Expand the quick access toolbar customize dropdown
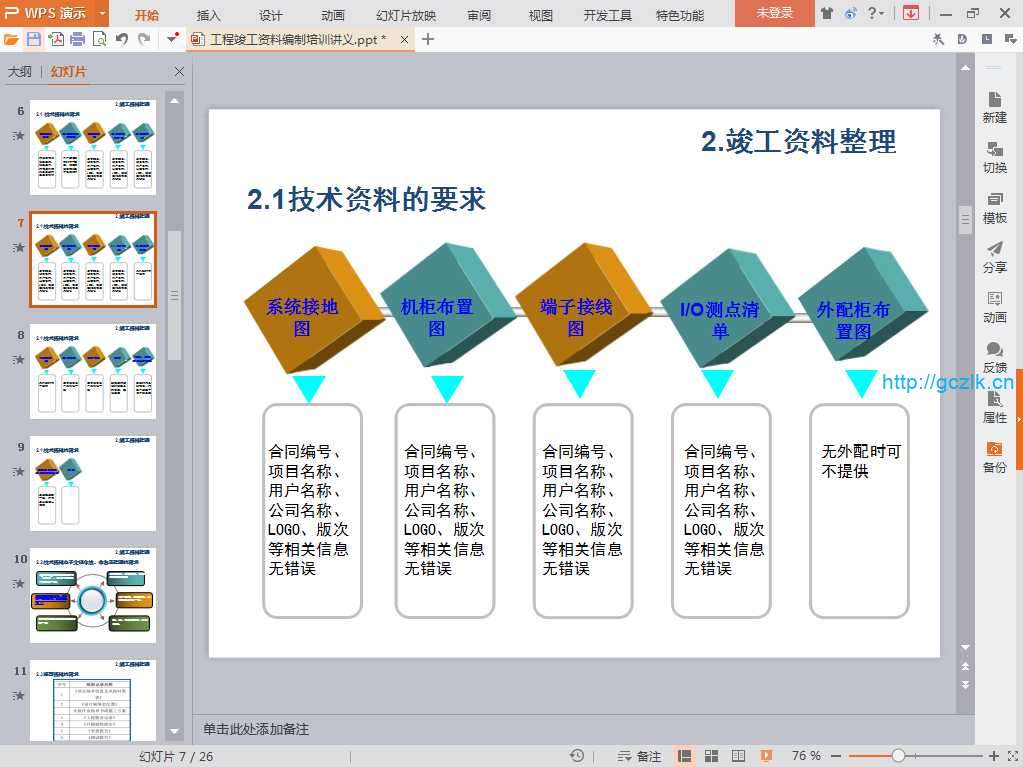This screenshot has width=1023, height=767. click(173, 39)
